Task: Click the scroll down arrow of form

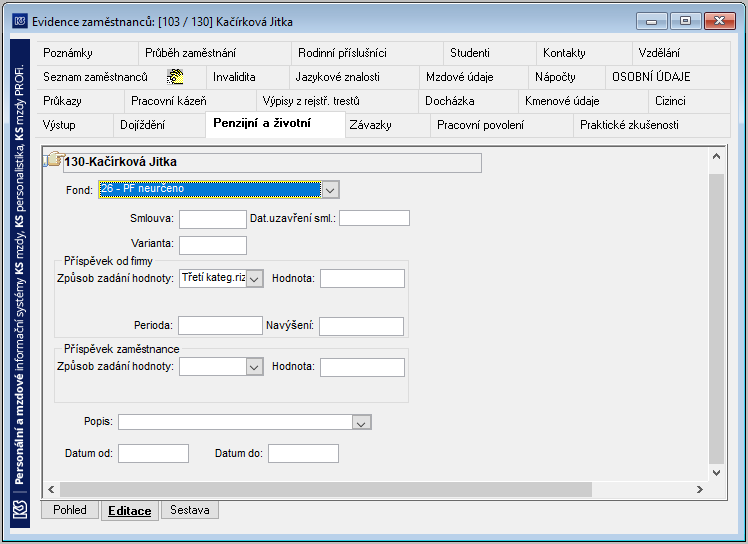Action: point(716,472)
